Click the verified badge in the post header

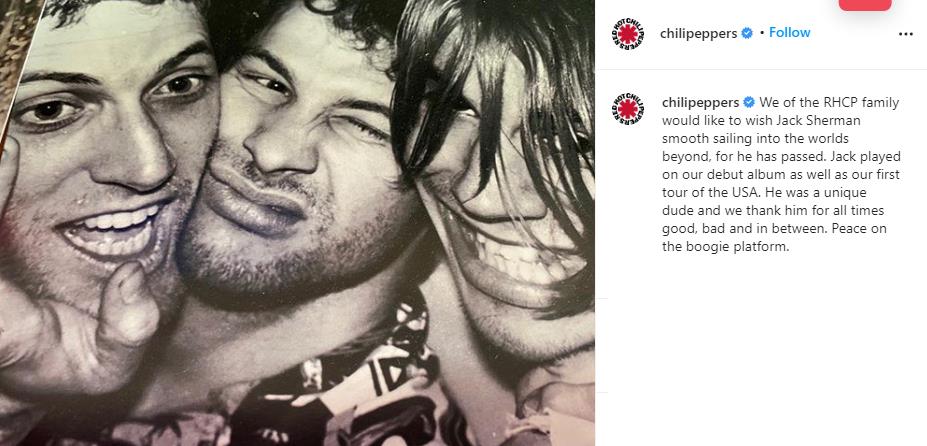coord(747,34)
